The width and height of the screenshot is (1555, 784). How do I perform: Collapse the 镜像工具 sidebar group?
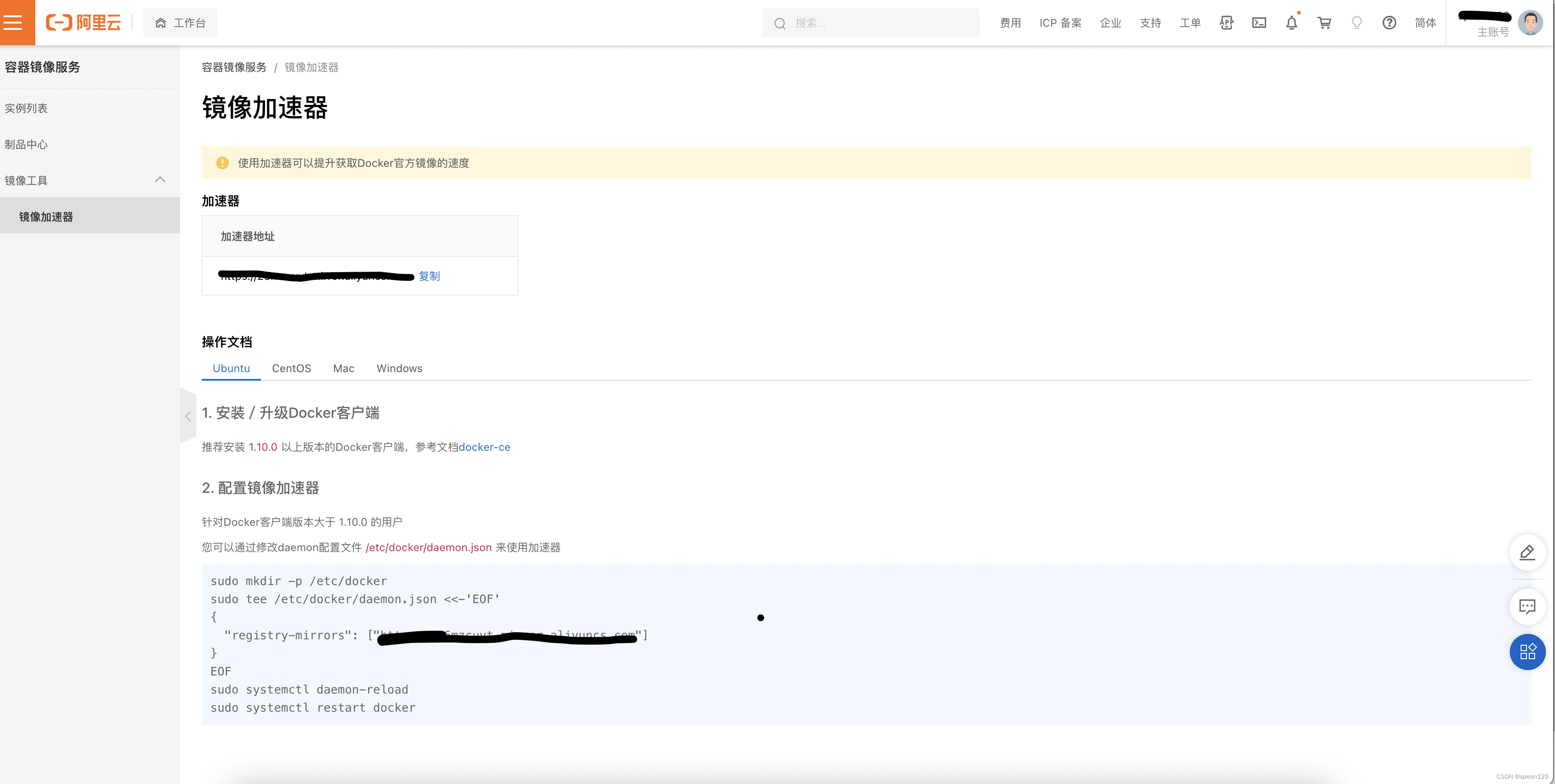click(159, 180)
